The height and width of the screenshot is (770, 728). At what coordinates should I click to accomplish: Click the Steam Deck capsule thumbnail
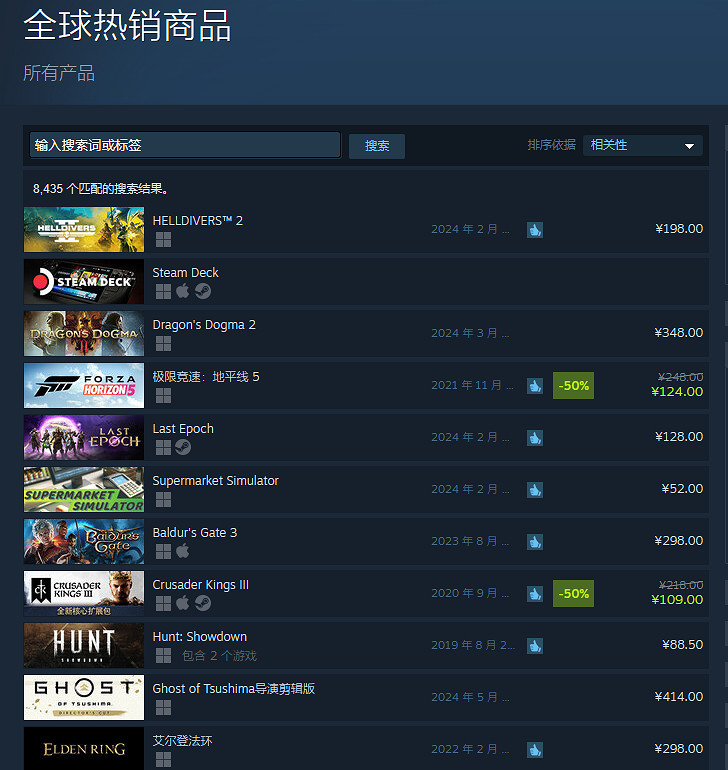point(84,281)
